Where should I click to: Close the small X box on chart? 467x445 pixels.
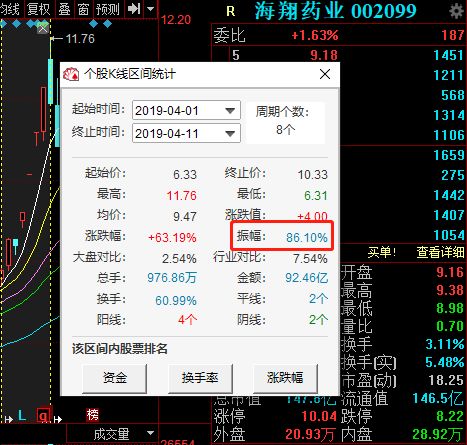tap(43, 29)
